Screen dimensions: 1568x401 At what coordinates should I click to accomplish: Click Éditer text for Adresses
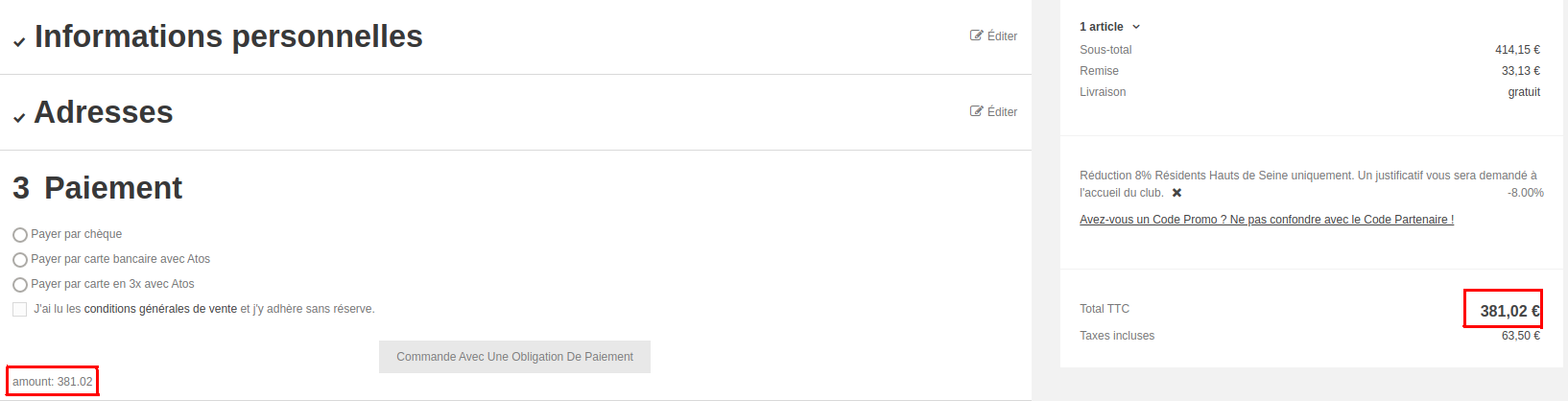[1002, 112]
